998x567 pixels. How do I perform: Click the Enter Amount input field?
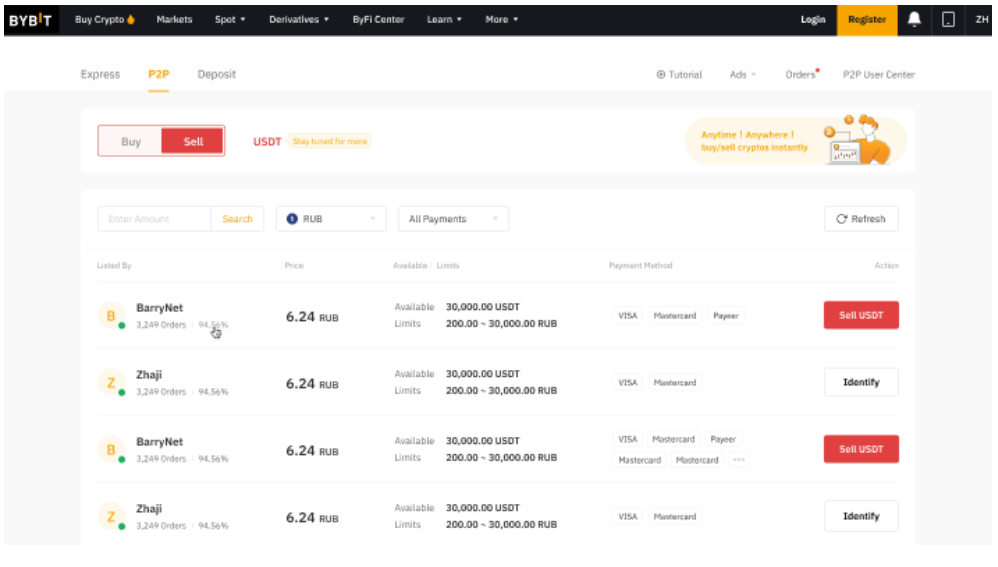tap(155, 219)
